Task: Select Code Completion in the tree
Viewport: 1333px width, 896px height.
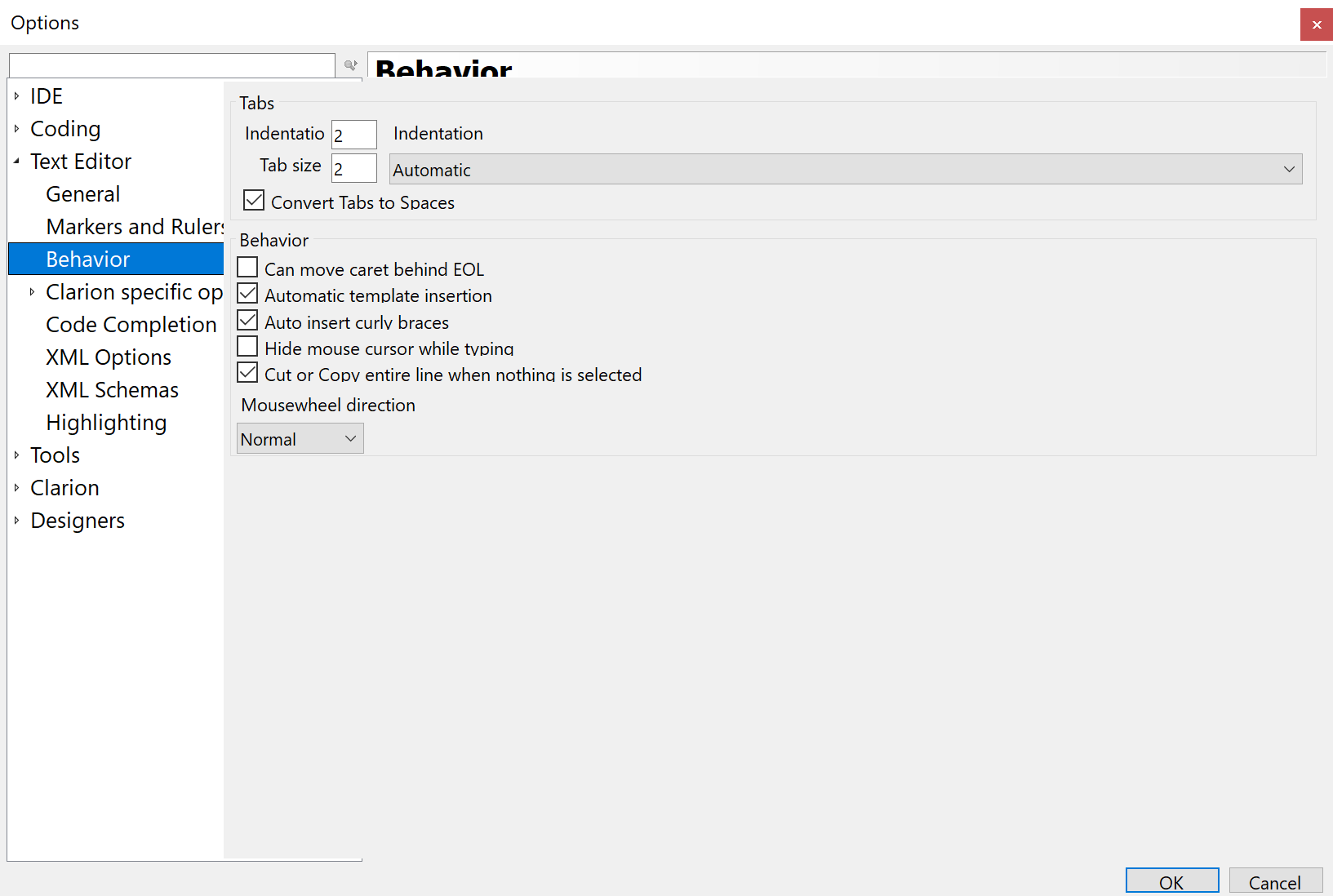Action: tap(131, 325)
